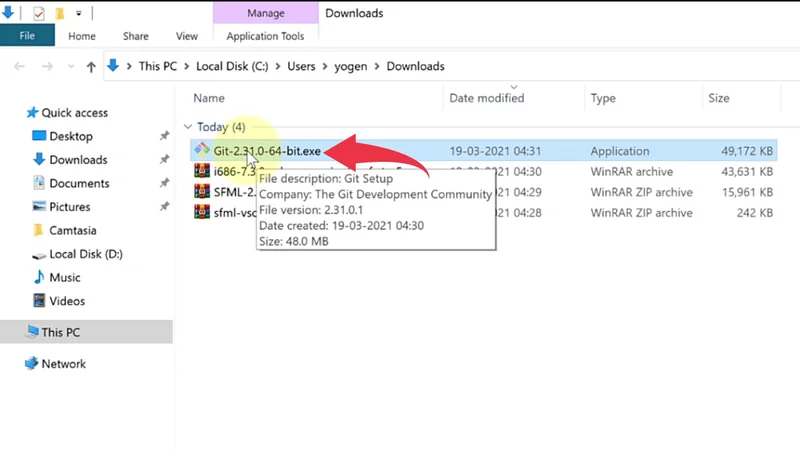
Task: Click the Up one level arrow
Action: pos(91,67)
